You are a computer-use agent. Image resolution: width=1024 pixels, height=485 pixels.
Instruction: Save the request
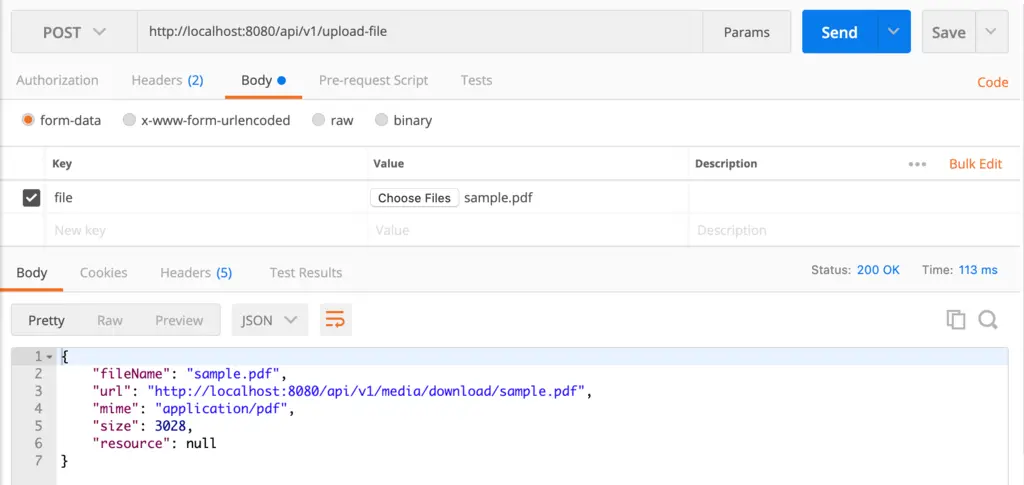point(948,31)
